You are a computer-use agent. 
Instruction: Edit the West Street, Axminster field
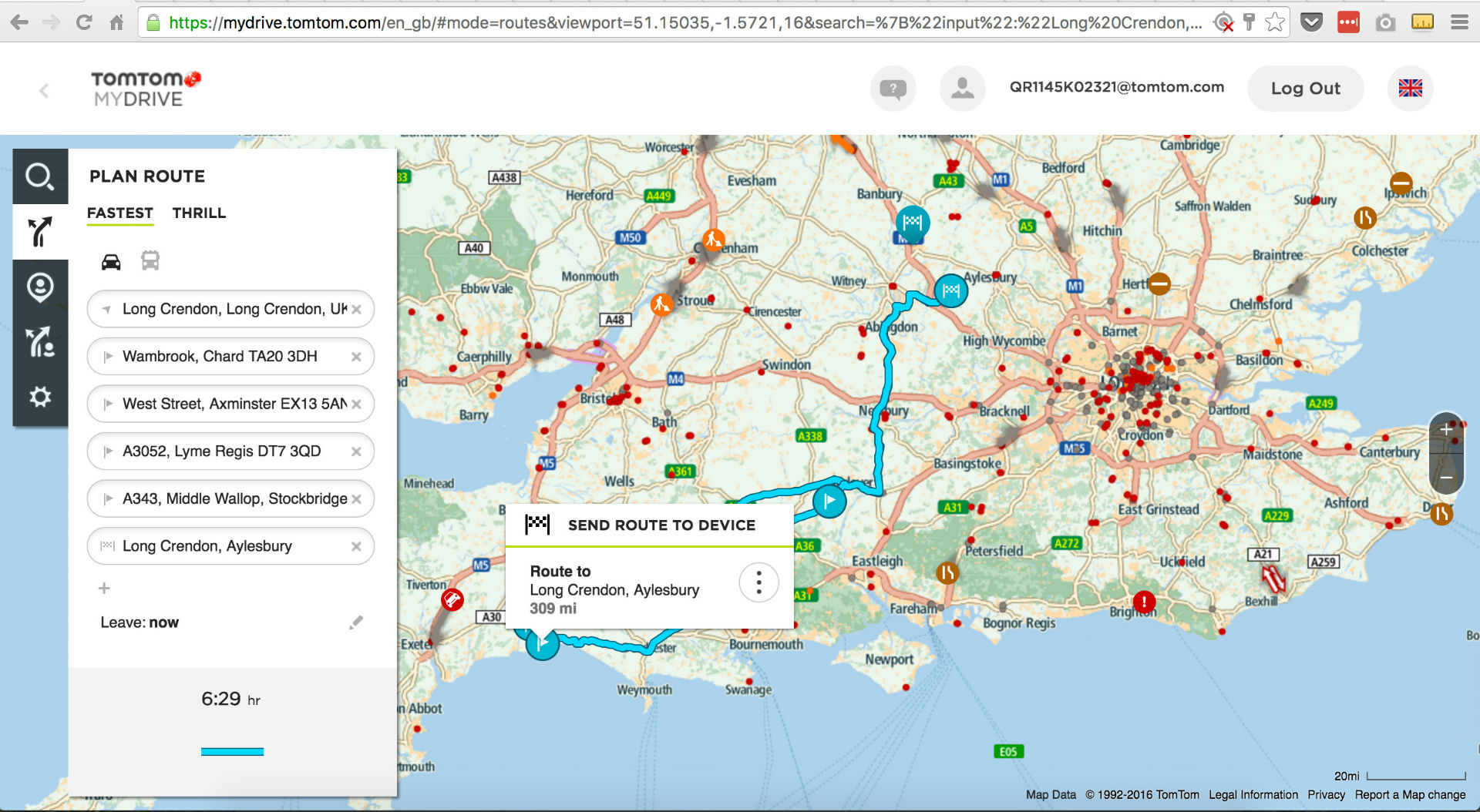point(230,404)
